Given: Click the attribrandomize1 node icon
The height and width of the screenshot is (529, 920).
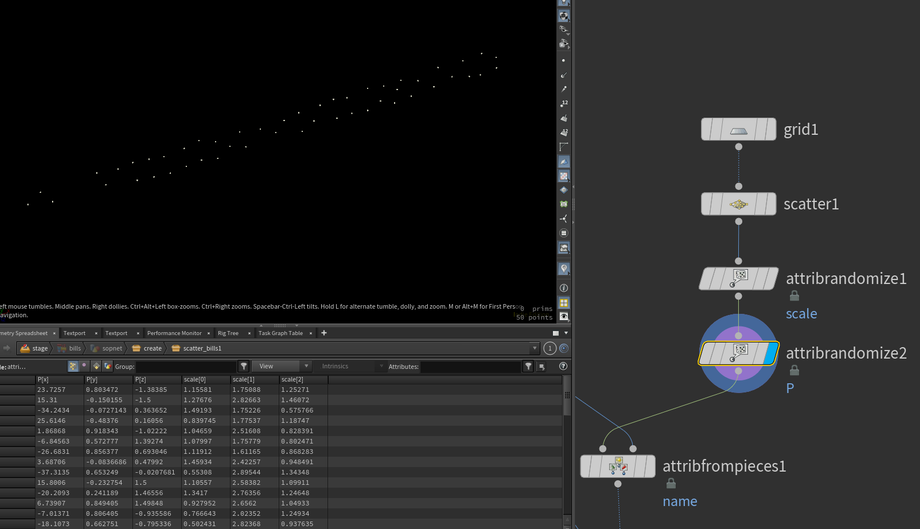Looking at the screenshot, I should (x=740, y=278).
